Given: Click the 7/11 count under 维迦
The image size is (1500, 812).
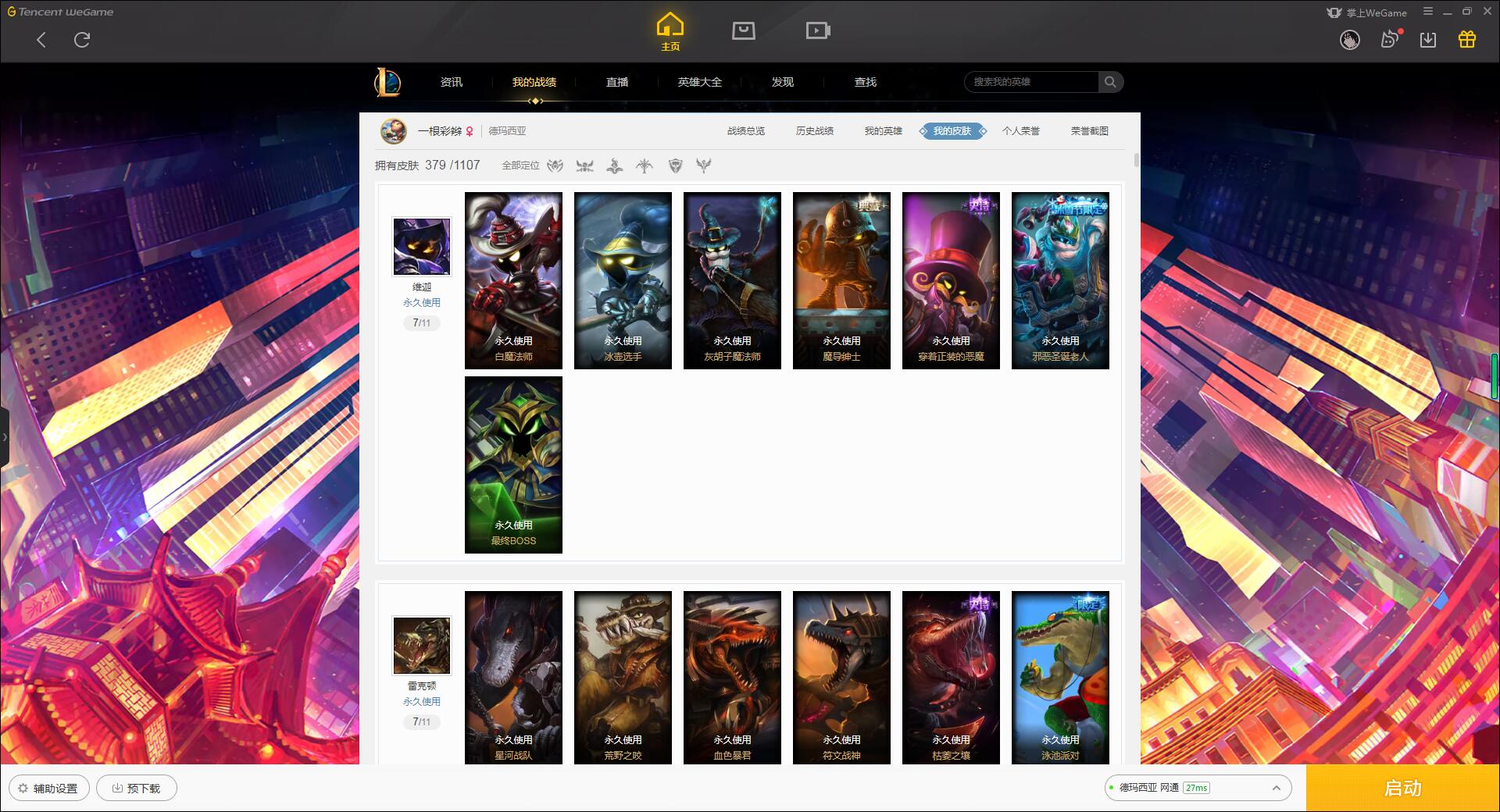Looking at the screenshot, I should 422,322.
